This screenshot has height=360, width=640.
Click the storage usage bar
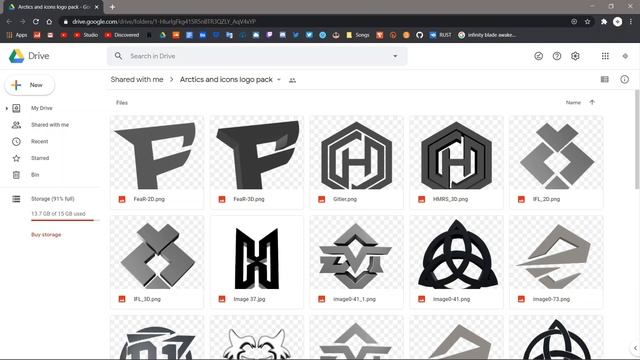[x=64, y=220]
